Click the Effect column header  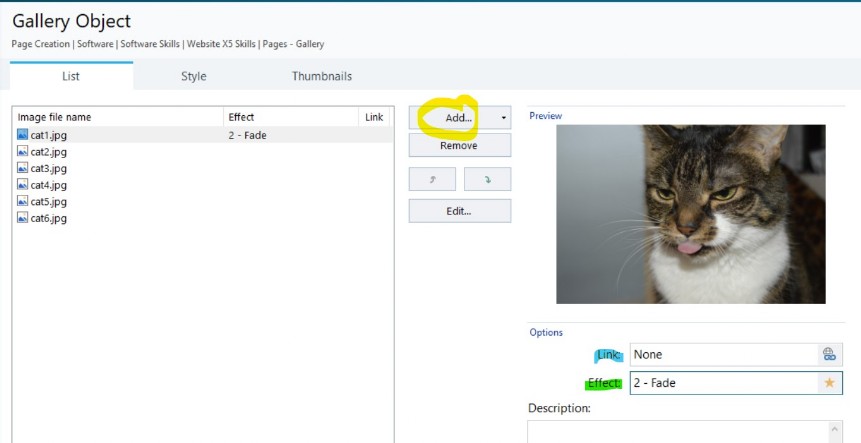pyautogui.click(x=290, y=117)
